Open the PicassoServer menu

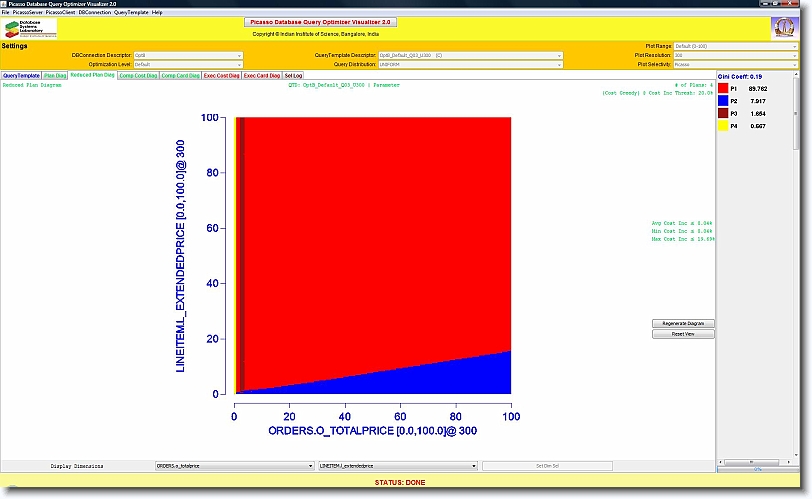click(27, 12)
